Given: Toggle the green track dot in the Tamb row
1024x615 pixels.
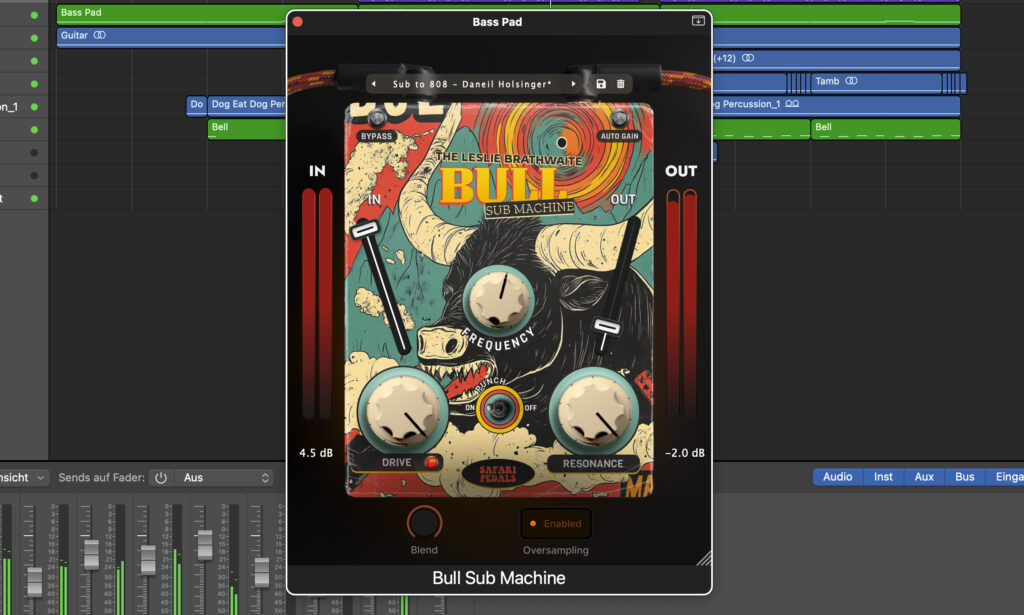Looking at the screenshot, I should [34, 84].
